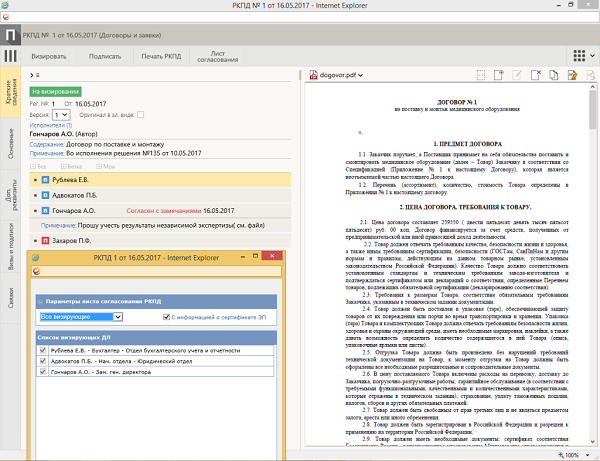Toggle 'Оригинал в эл. виде' checkbox
The width and height of the screenshot is (600, 461).
(x=141, y=115)
